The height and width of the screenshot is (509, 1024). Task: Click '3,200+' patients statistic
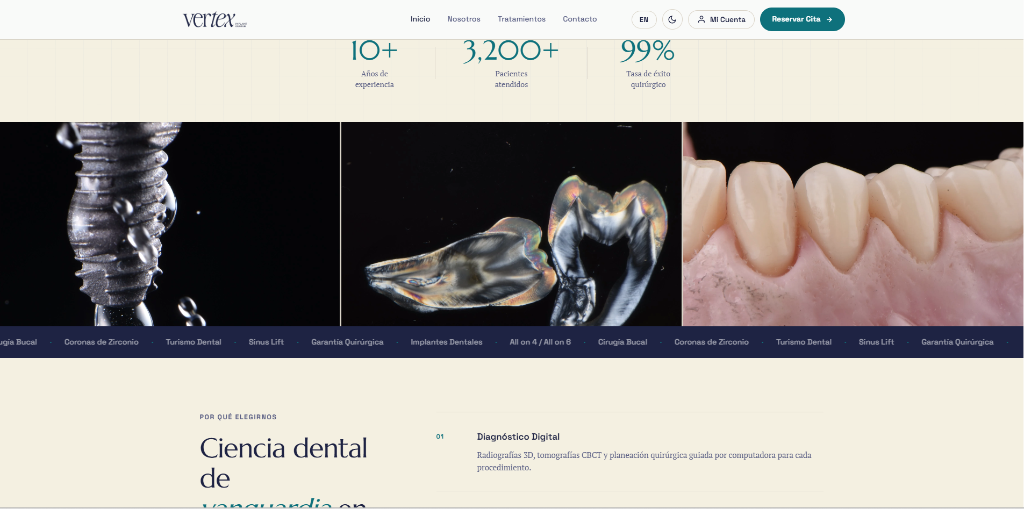pyautogui.click(x=511, y=51)
